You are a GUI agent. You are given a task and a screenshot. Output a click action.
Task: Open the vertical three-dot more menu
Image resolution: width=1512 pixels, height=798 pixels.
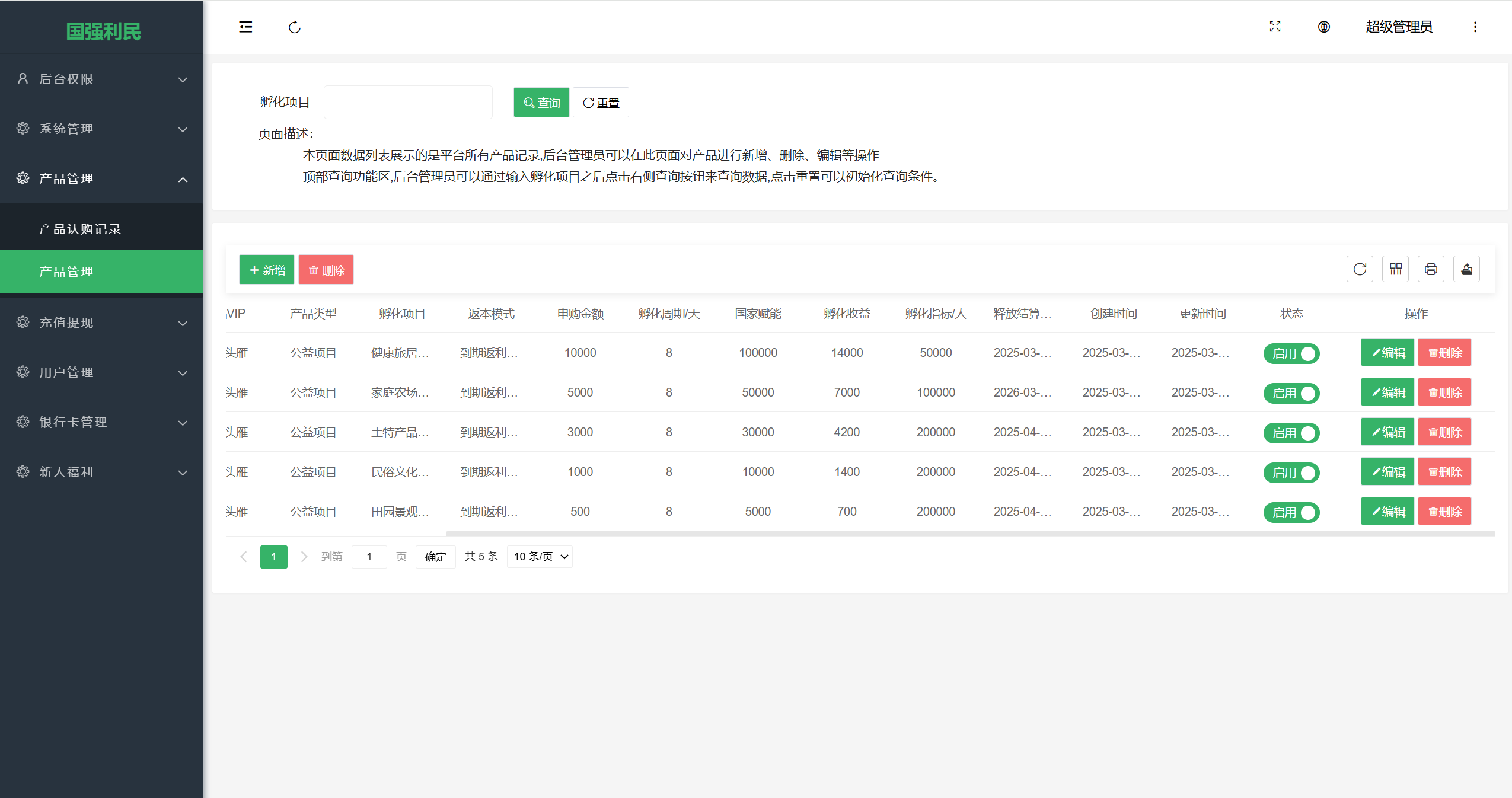1475,27
